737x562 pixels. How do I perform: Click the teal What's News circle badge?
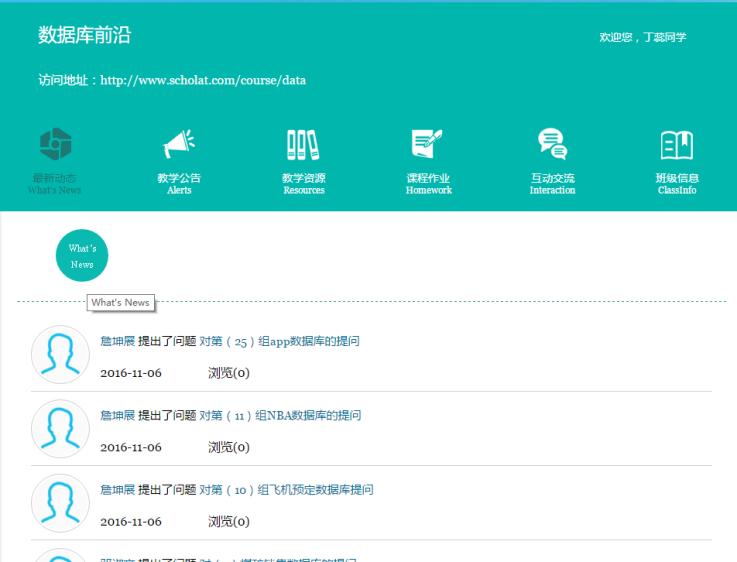81,257
